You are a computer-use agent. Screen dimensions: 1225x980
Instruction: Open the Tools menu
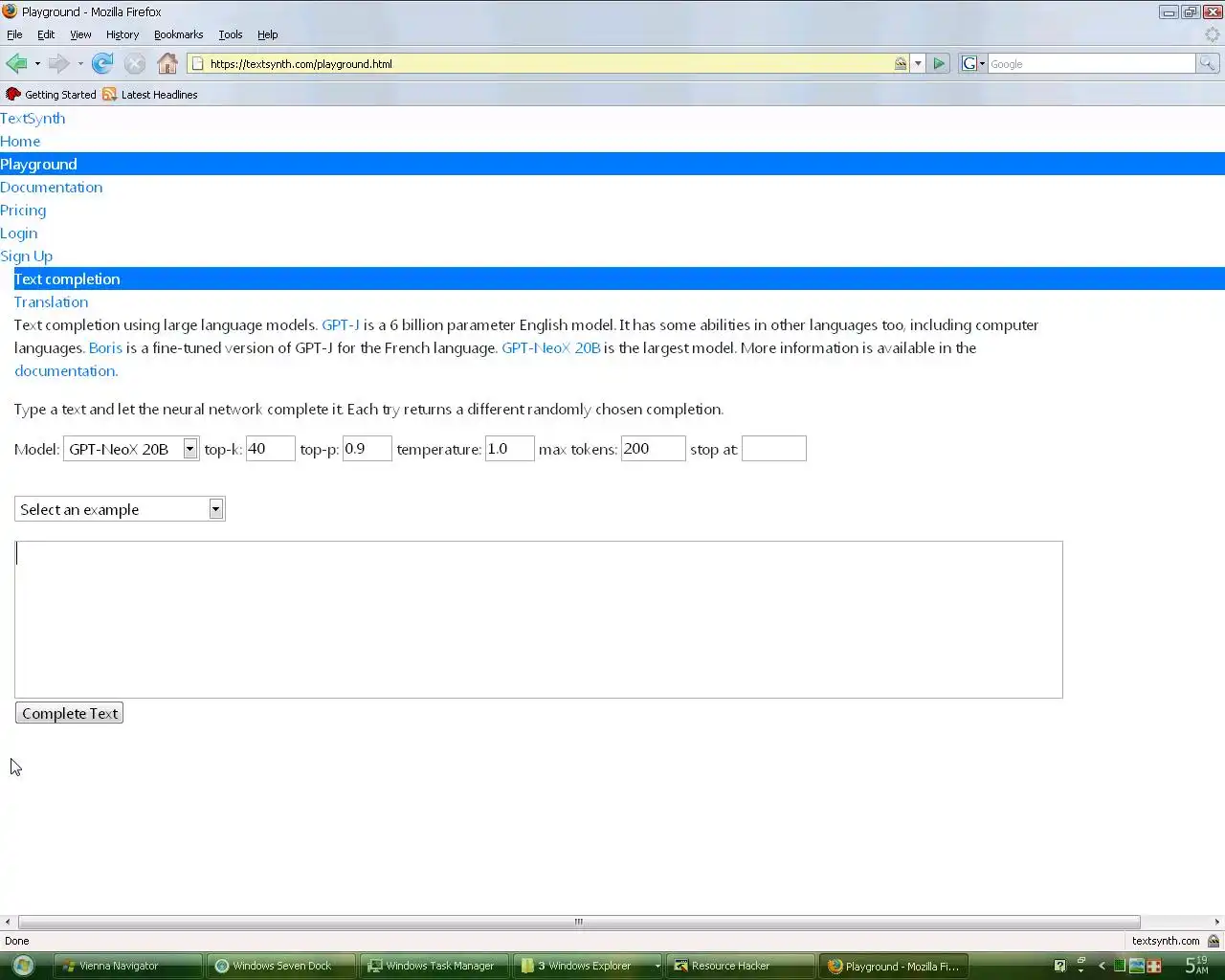point(231,34)
